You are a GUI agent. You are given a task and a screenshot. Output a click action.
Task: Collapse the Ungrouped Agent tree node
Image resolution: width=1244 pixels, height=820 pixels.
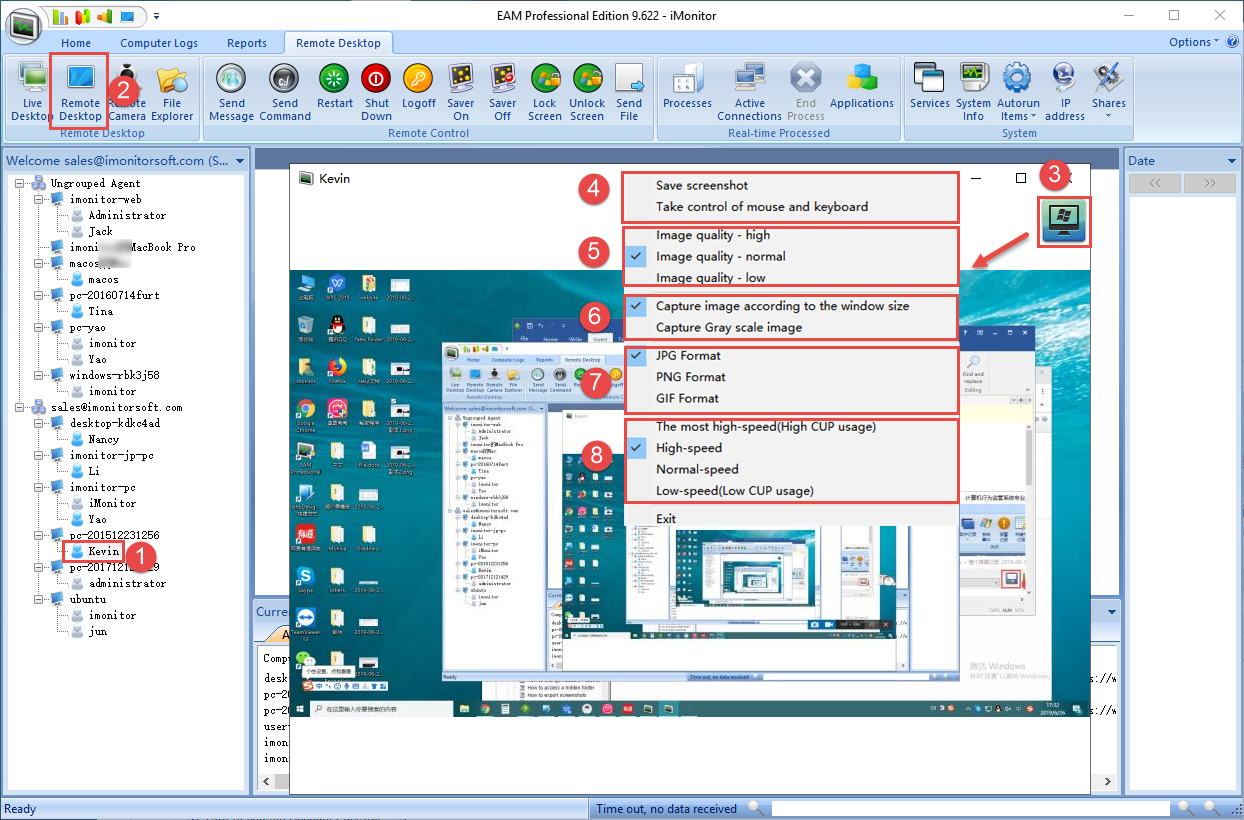click(22, 183)
